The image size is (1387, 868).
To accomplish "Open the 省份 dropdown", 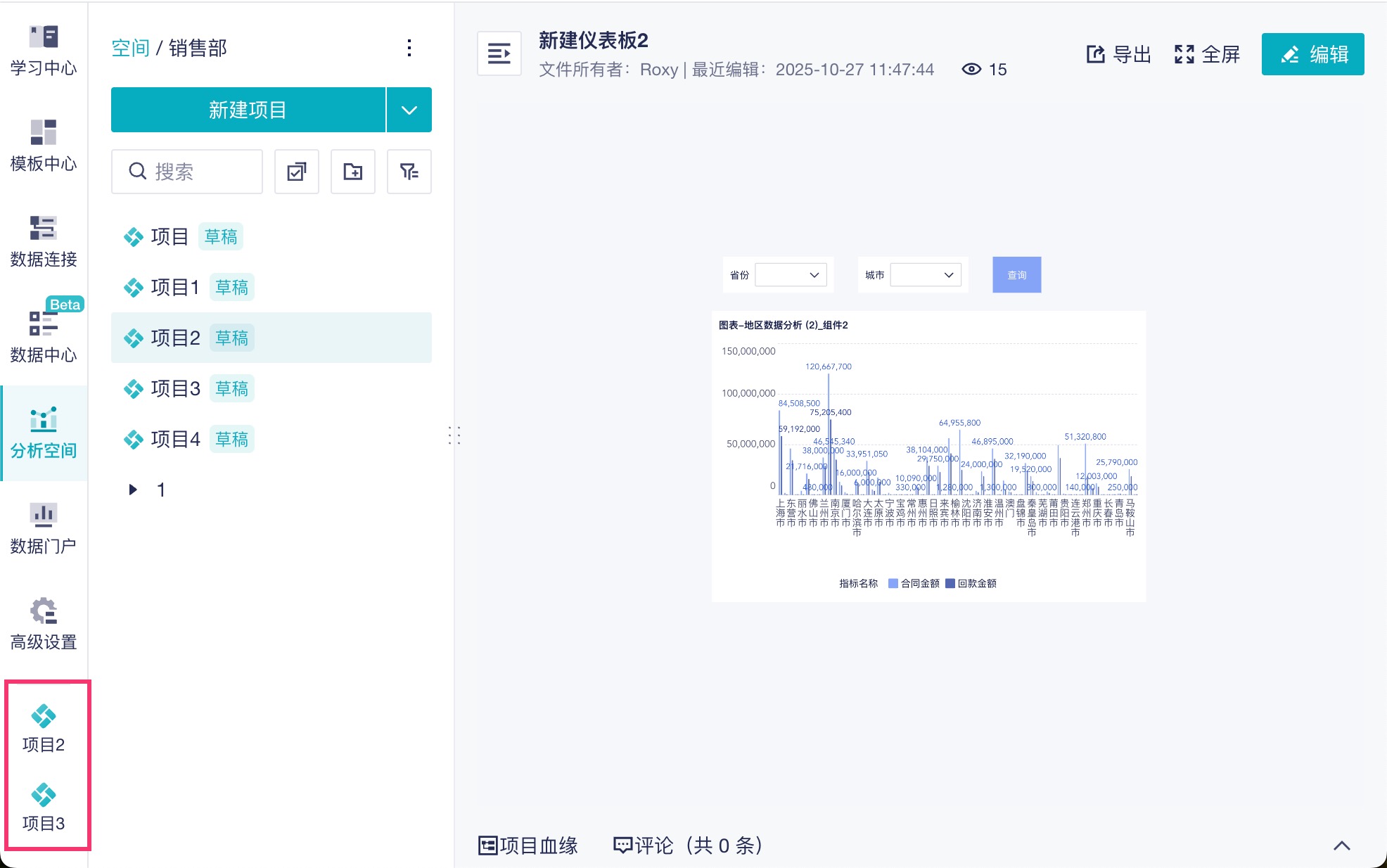I will [x=790, y=275].
